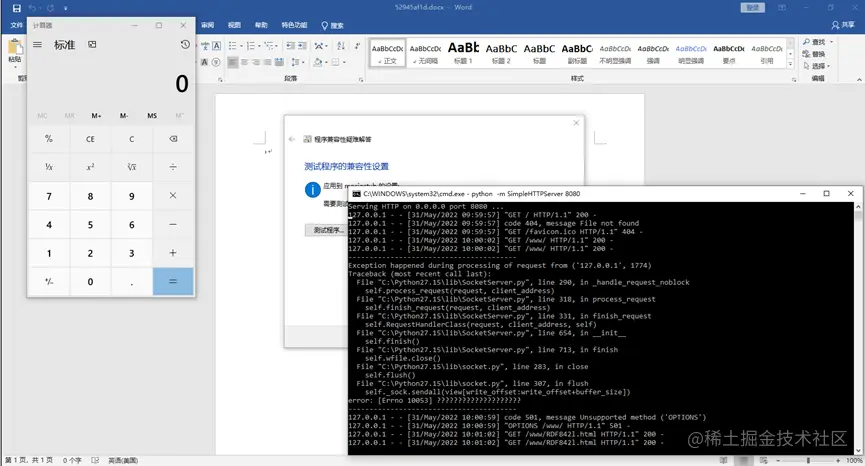Click the calculator MS memory store button

(x=152, y=116)
